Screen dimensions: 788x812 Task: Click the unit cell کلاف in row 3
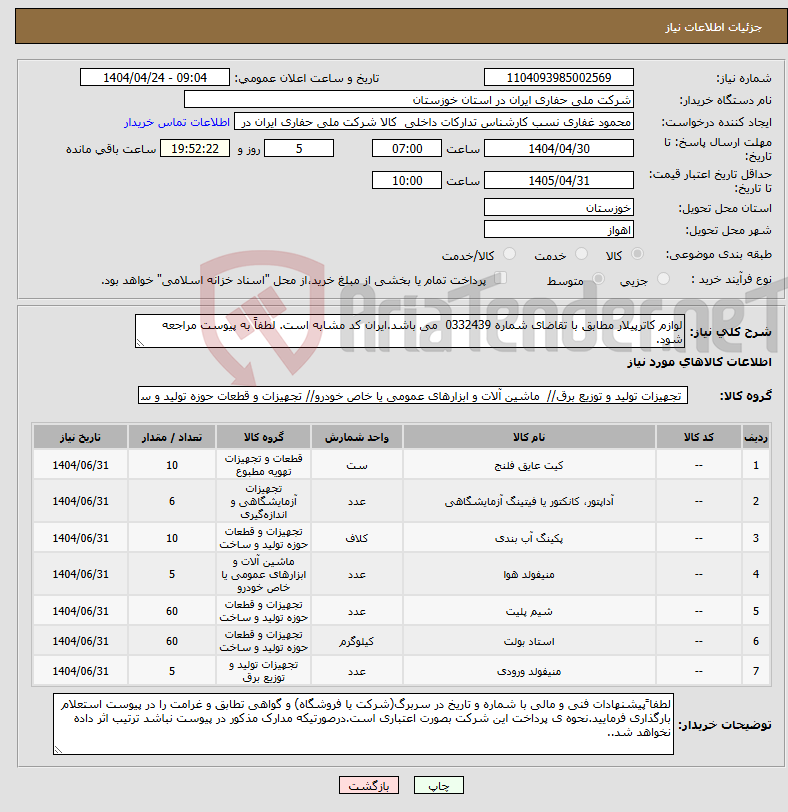[x=357, y=538]
